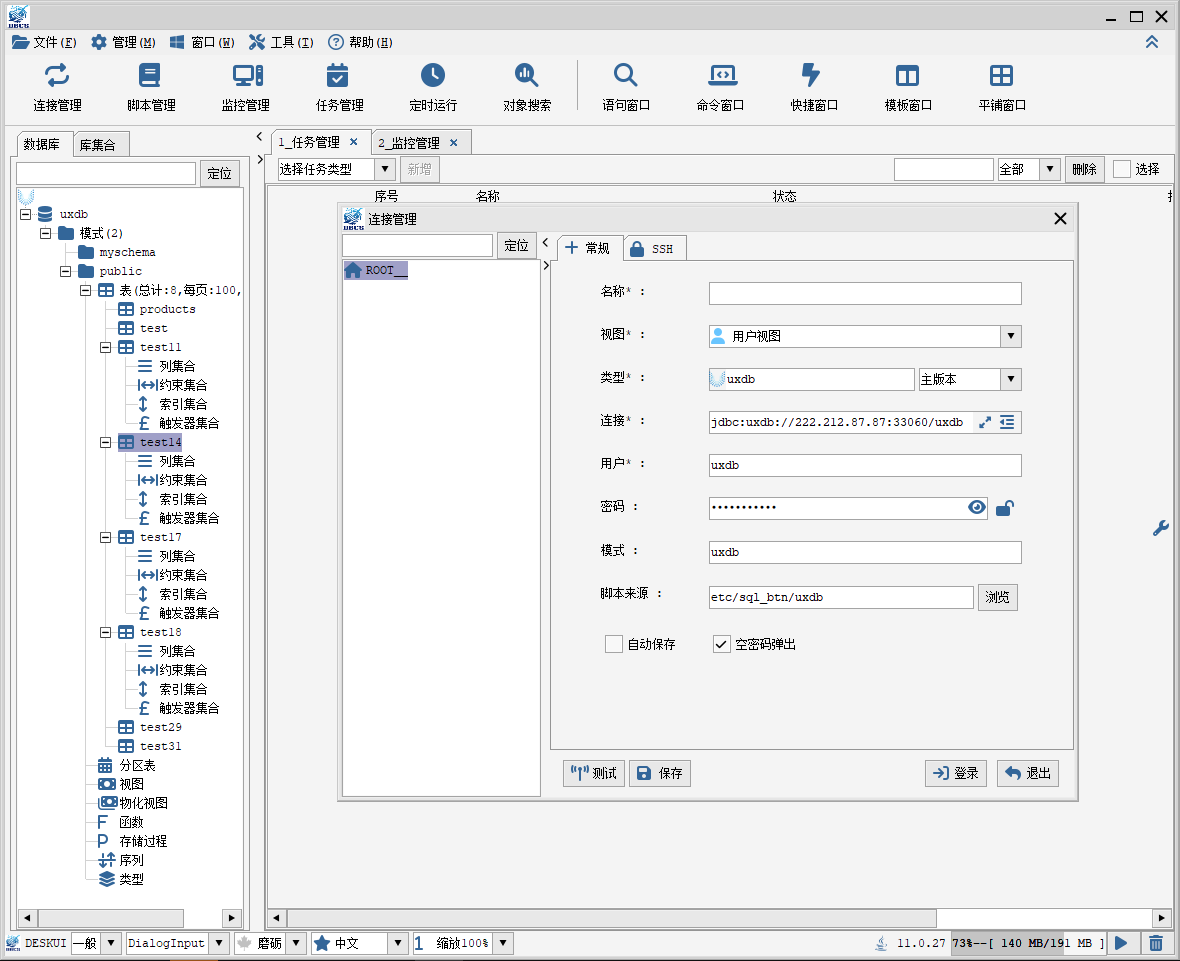Click the main horizontal scrollbar thumb
1180x961 pixels.
coord(611,918)
